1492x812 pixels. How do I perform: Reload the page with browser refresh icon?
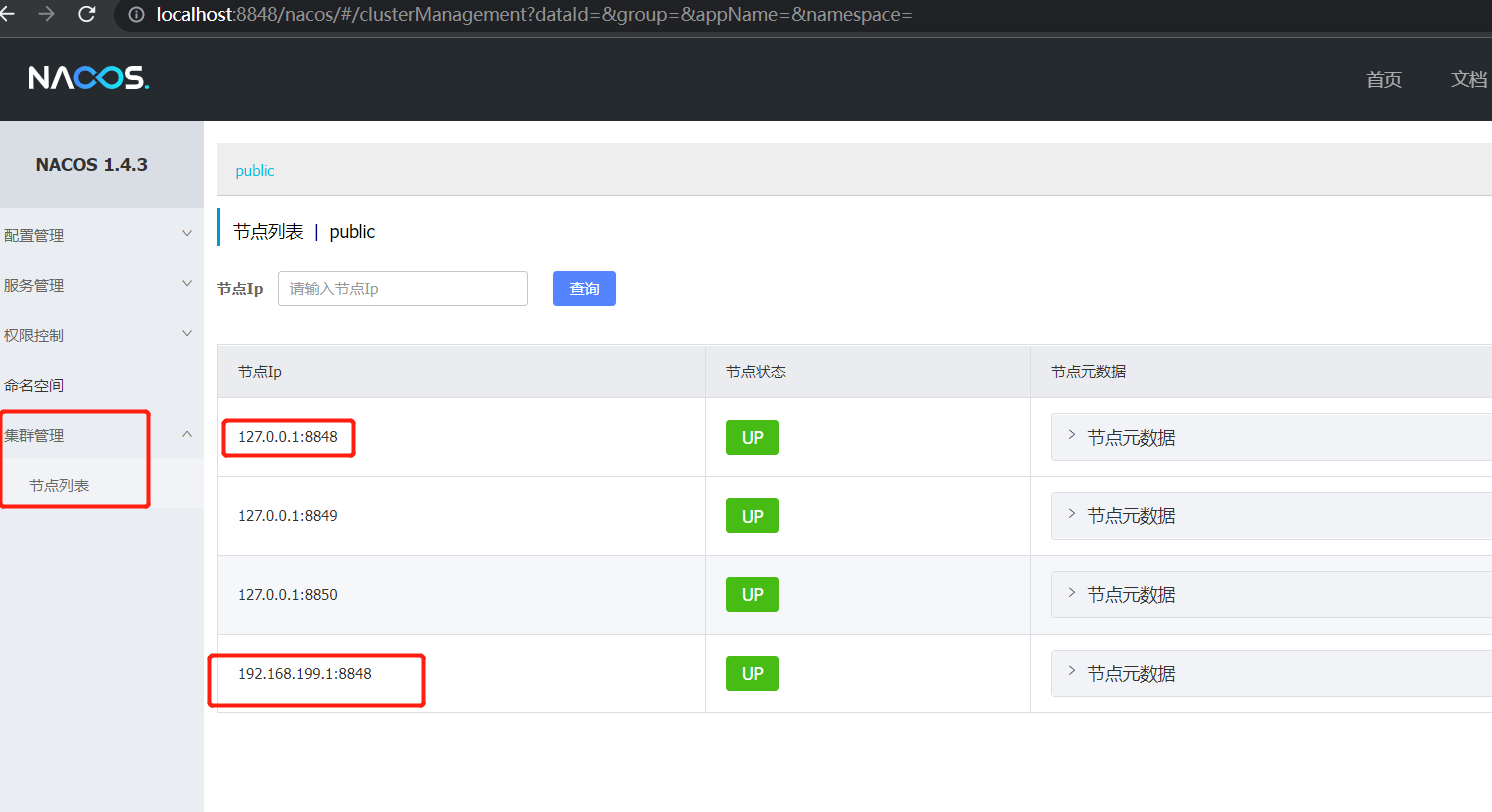(87, 14)
